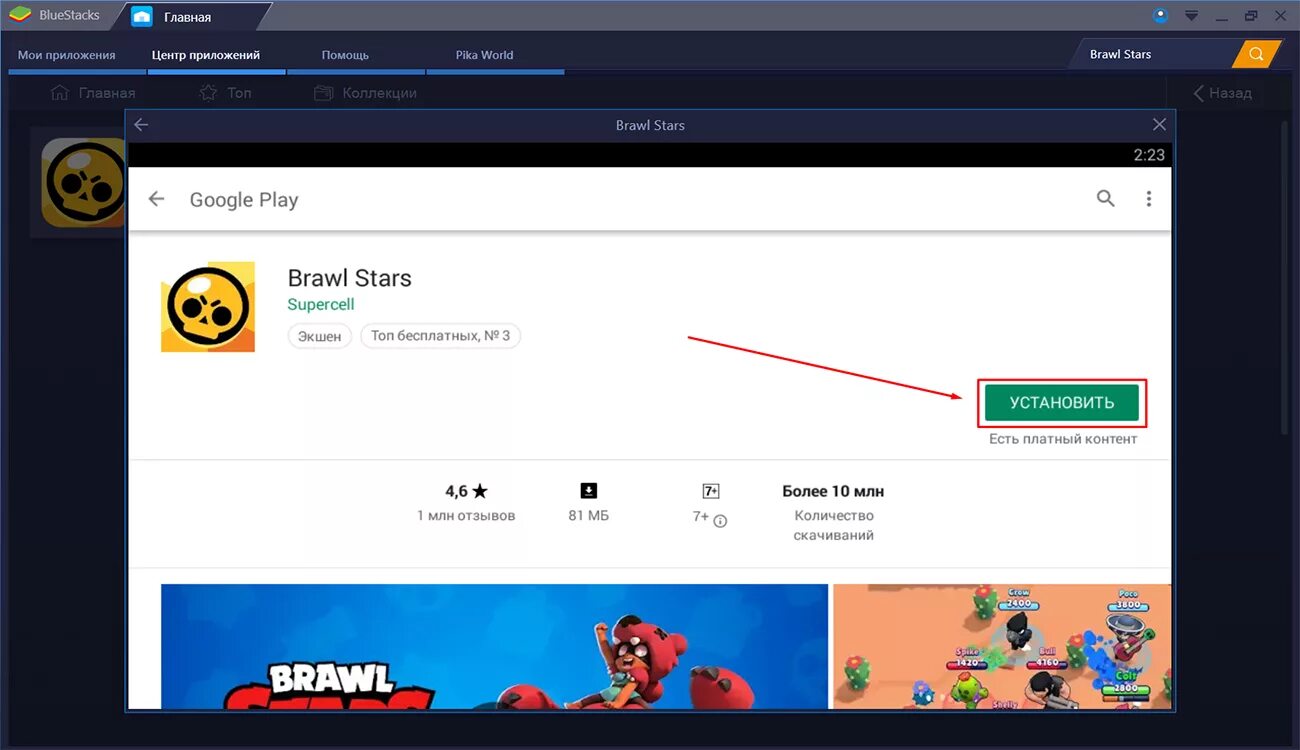Click the 1 млн отзывов text
The width and height of the screenshot is (1300, 750).
tap(466, 516)
